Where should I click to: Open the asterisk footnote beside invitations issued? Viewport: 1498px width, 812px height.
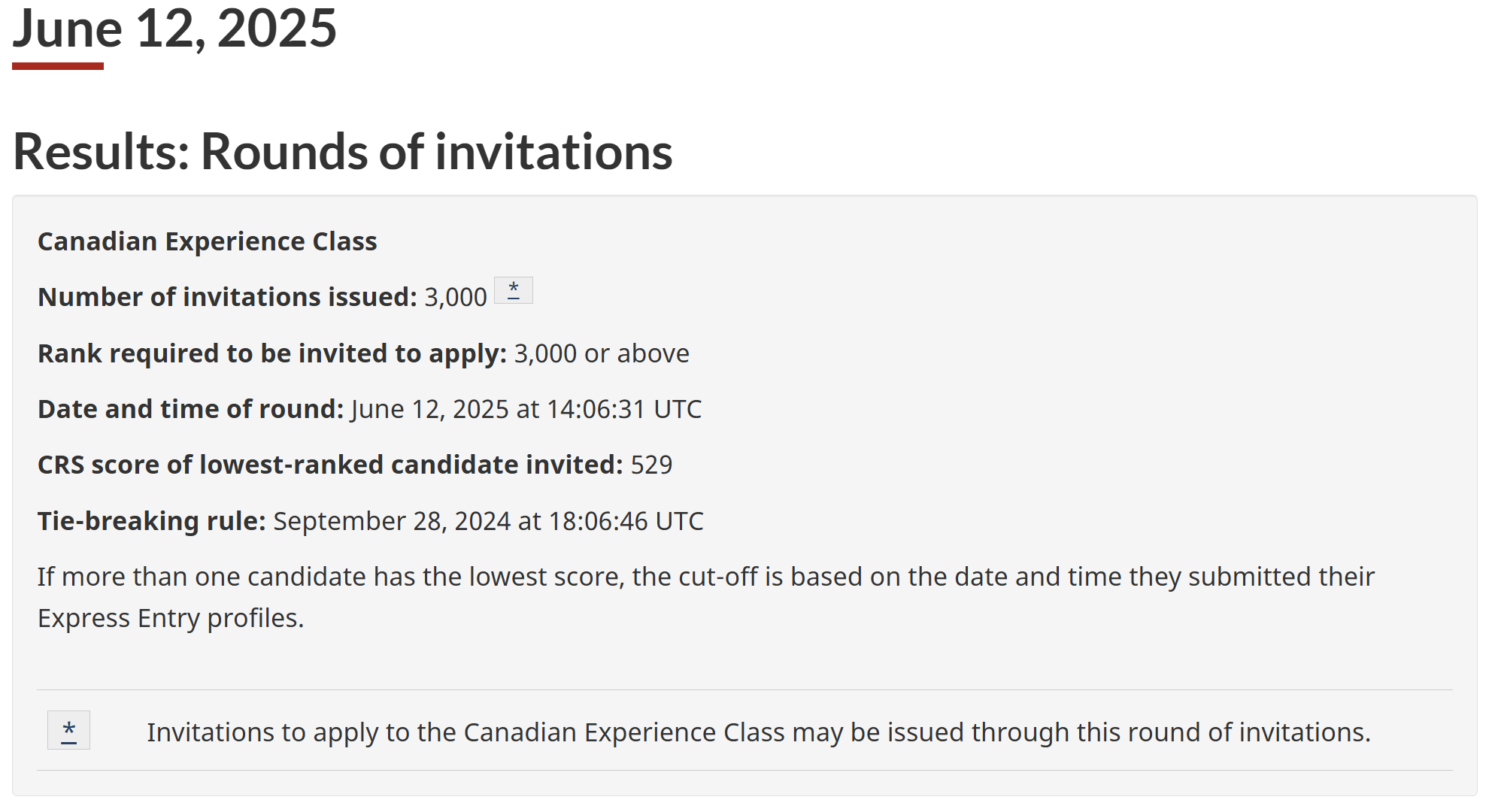point(514,290)
